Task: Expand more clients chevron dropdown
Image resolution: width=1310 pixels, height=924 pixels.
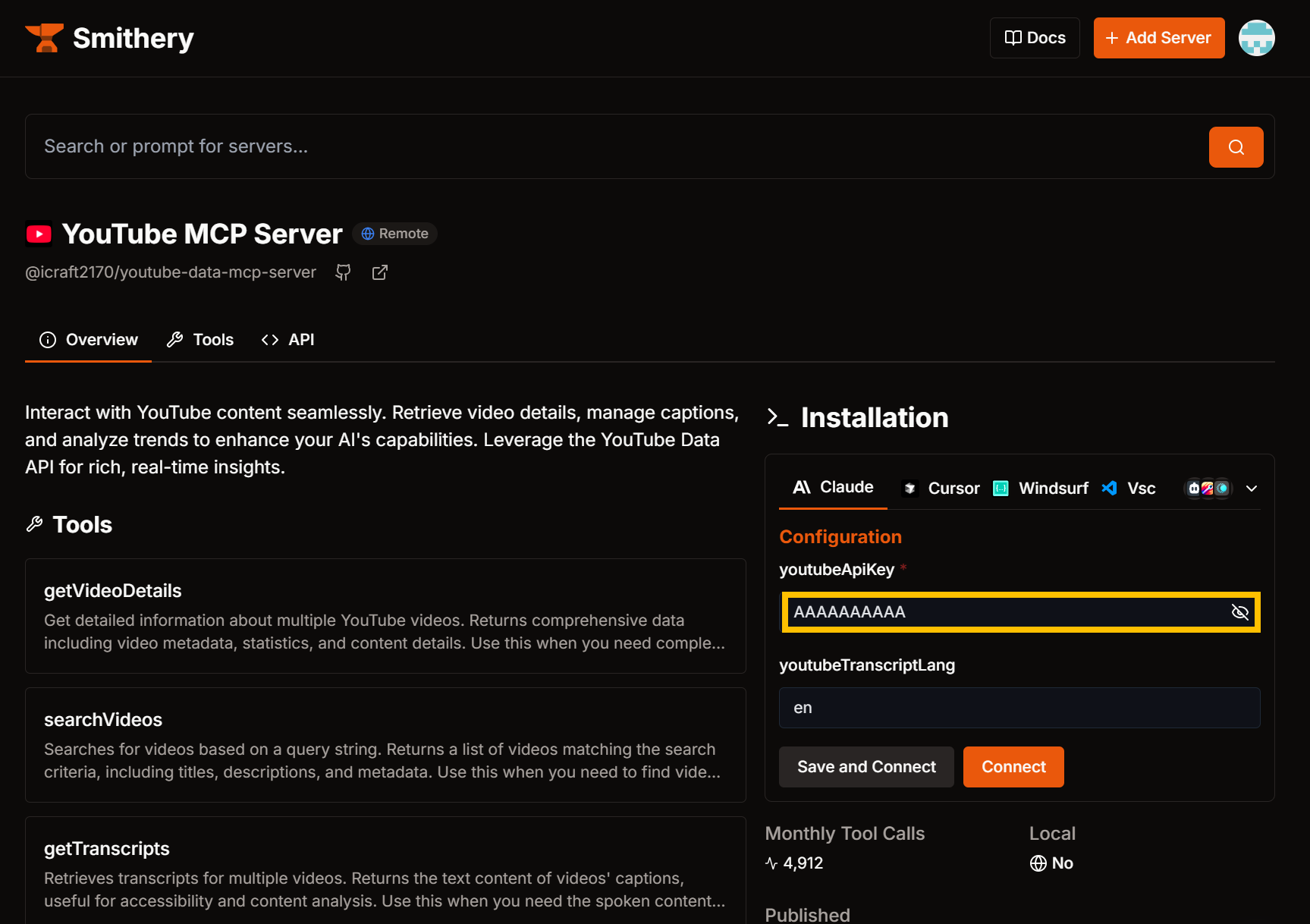Action: (x=1252, y=489)
